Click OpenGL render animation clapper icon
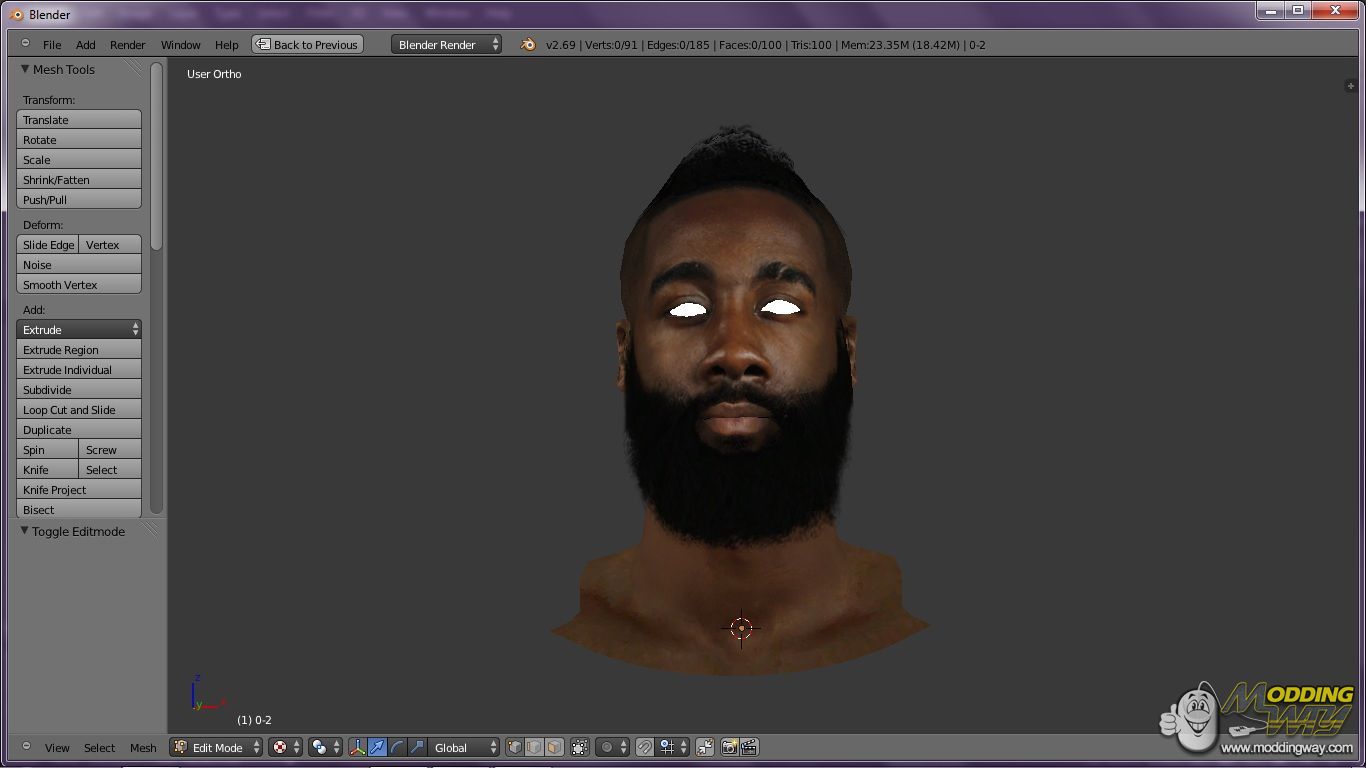This screenshot has width=1366, height=768. [749, 747]
